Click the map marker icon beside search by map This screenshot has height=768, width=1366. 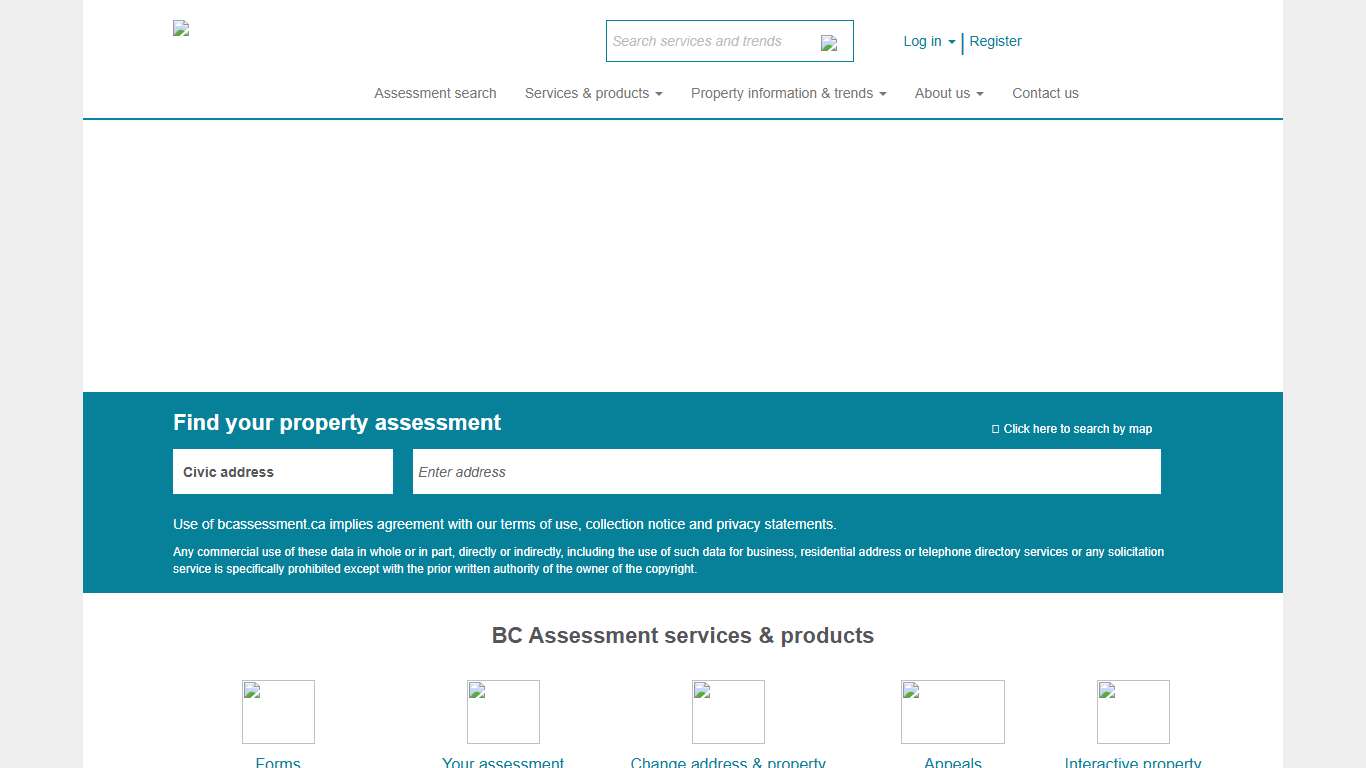995,428
